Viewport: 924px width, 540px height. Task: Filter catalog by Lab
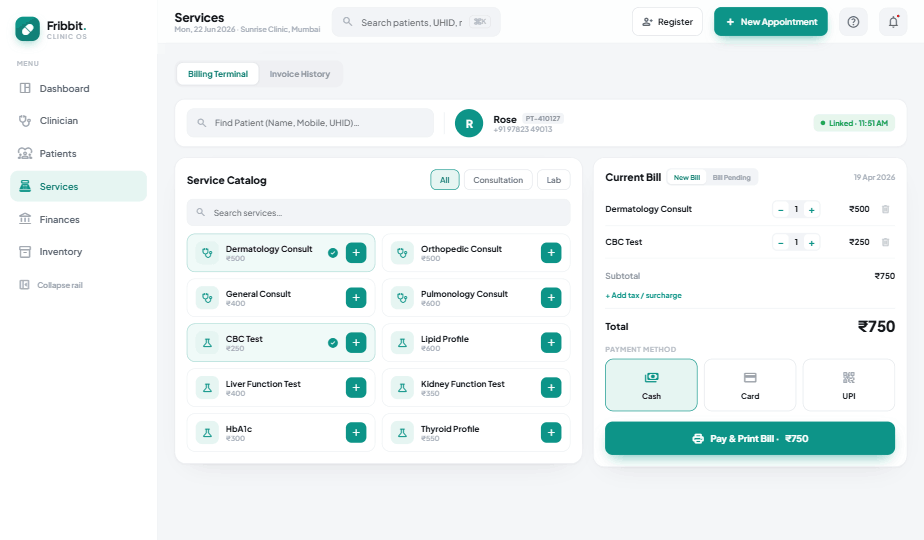click(553, 180)
